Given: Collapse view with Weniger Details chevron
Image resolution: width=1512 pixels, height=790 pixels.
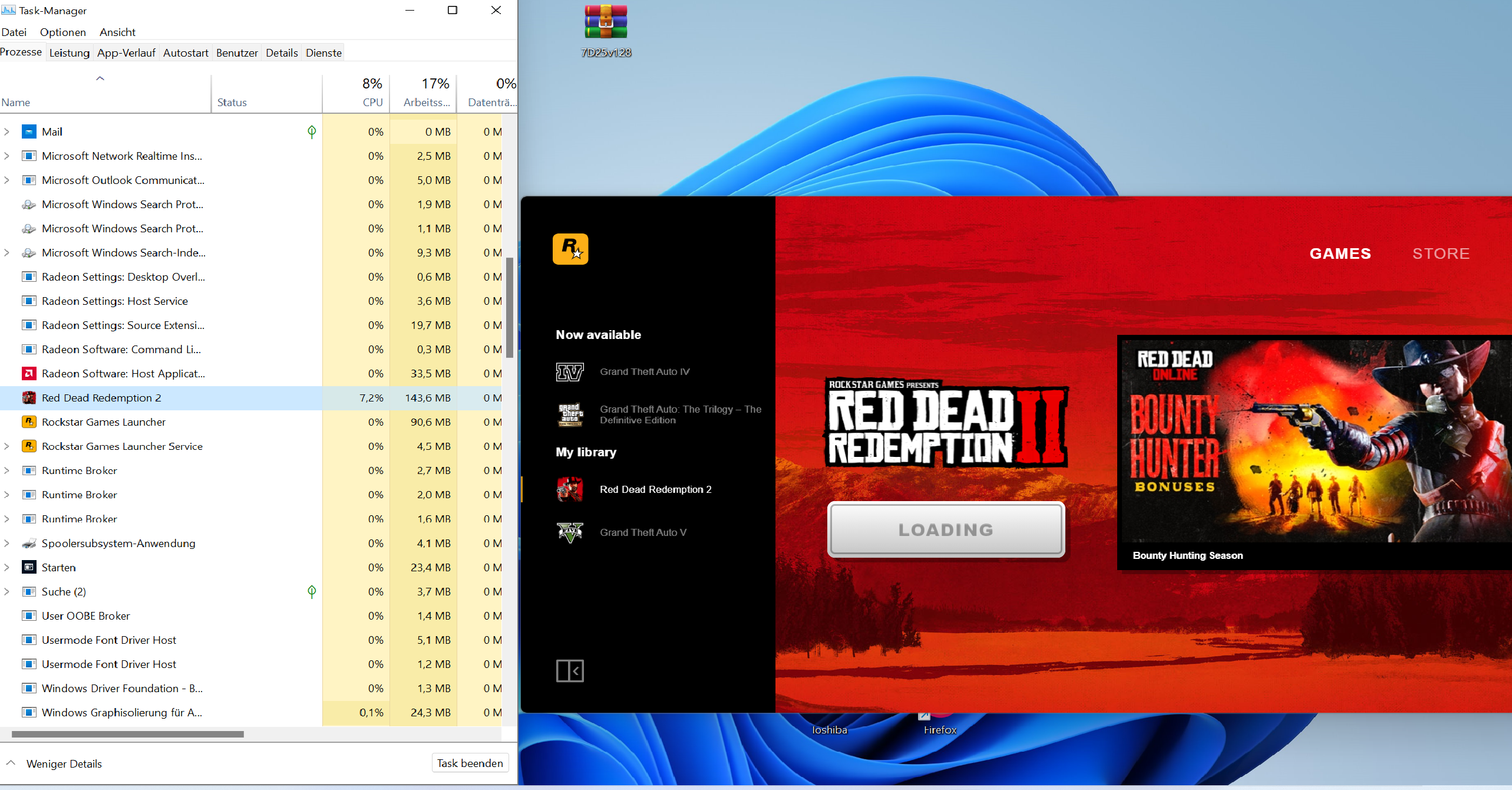Looking at the screenshot, I should (x=11, y=763).
